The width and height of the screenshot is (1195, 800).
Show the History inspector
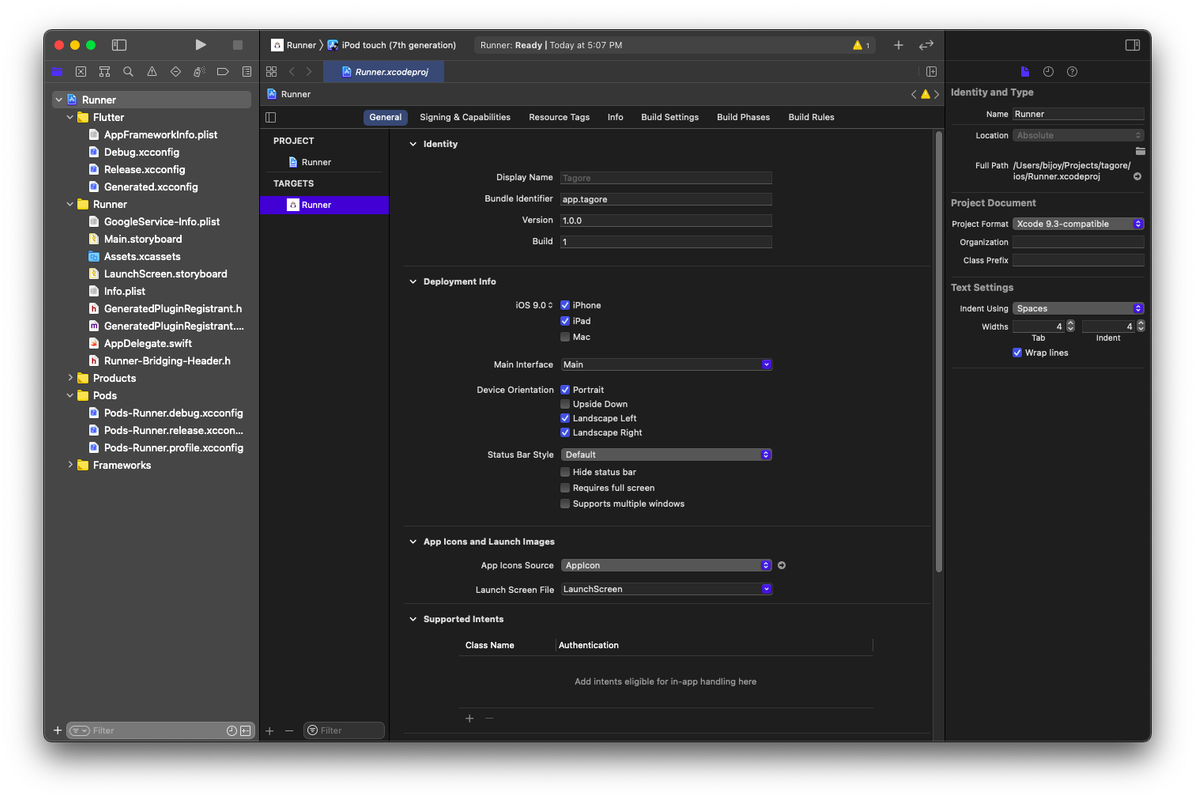click(x=1049, y=72)
